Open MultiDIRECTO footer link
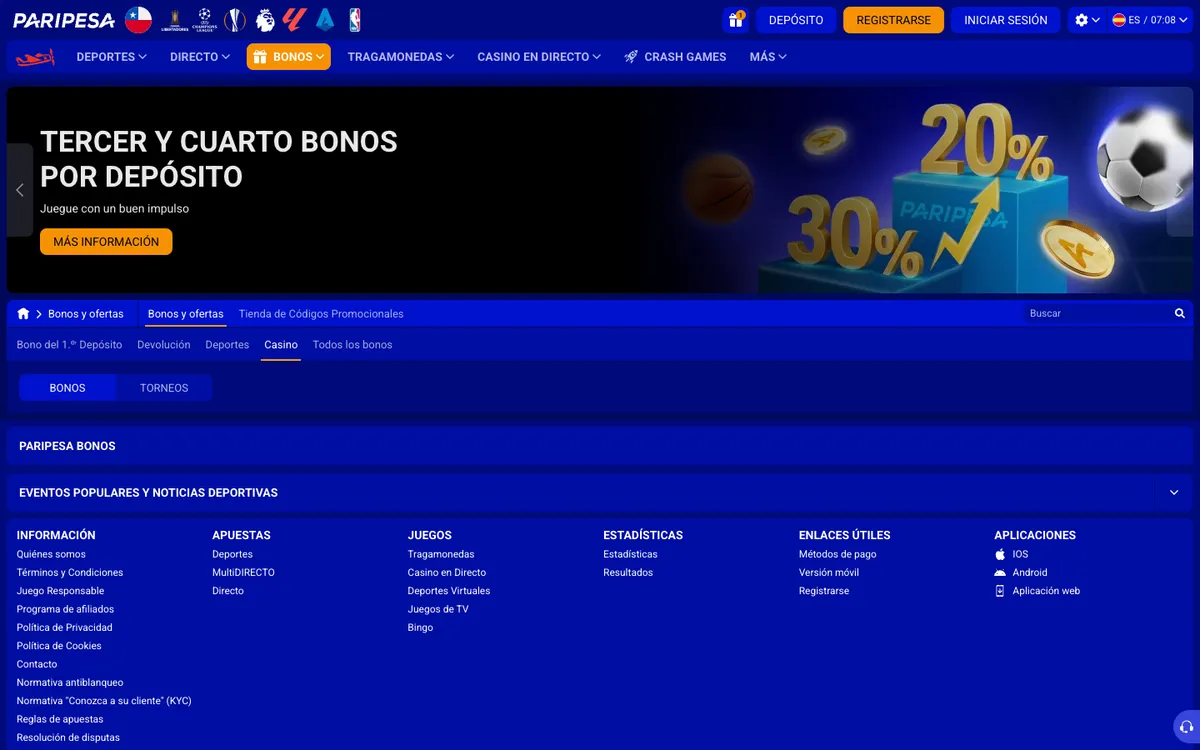 click(243, 573)
